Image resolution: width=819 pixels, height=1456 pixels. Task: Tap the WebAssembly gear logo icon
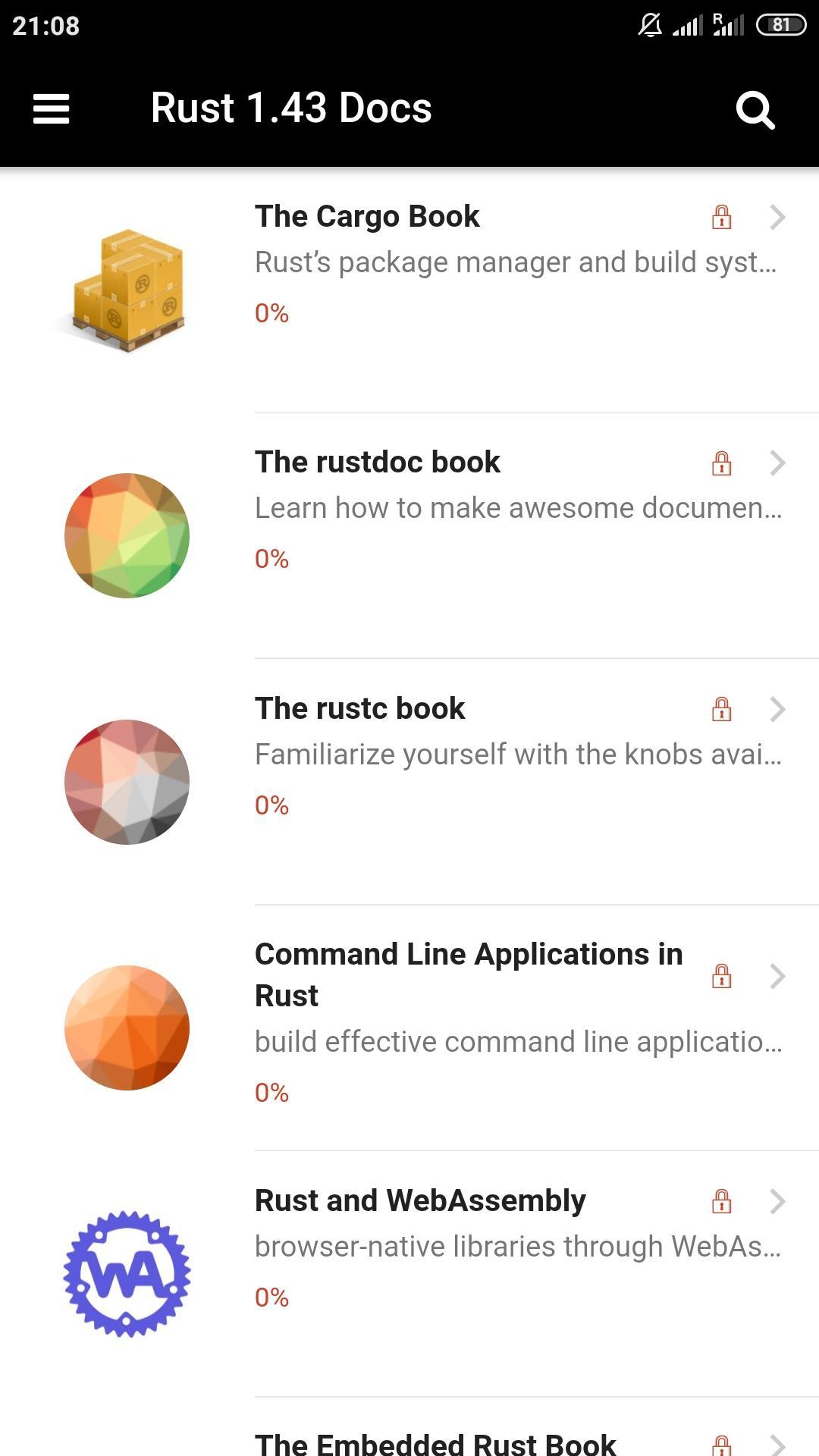click(127, 1274)
